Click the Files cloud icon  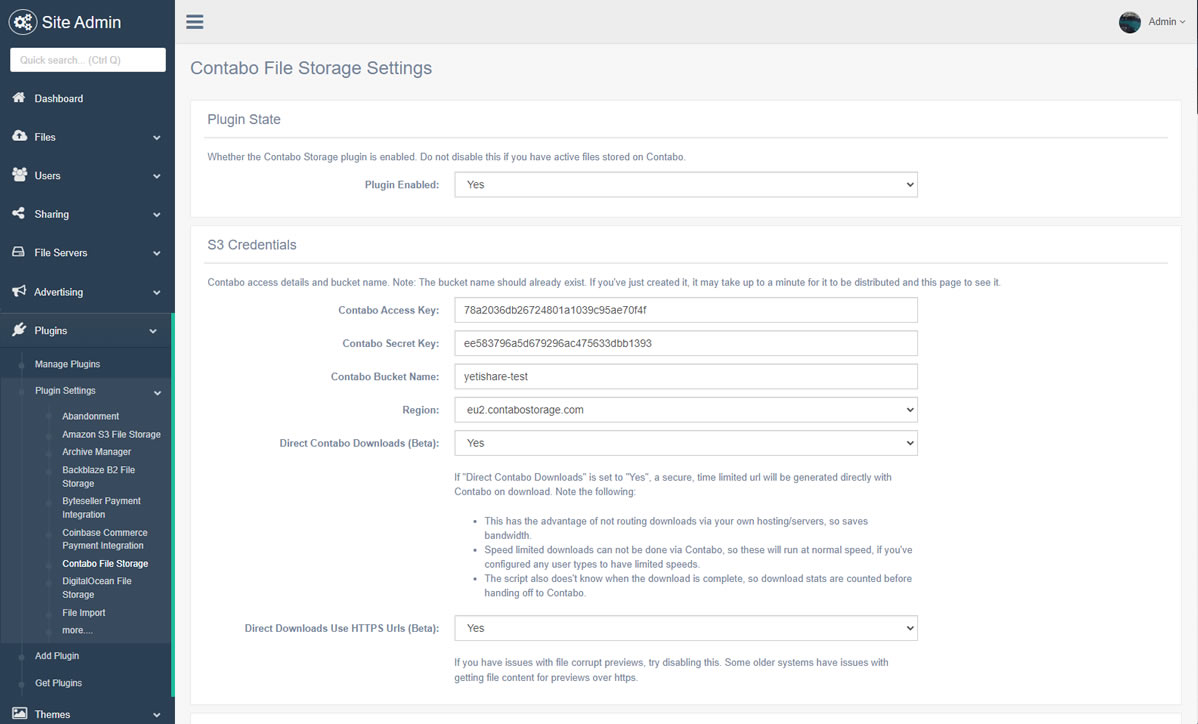pyautogui.click(x=19, y=136)
